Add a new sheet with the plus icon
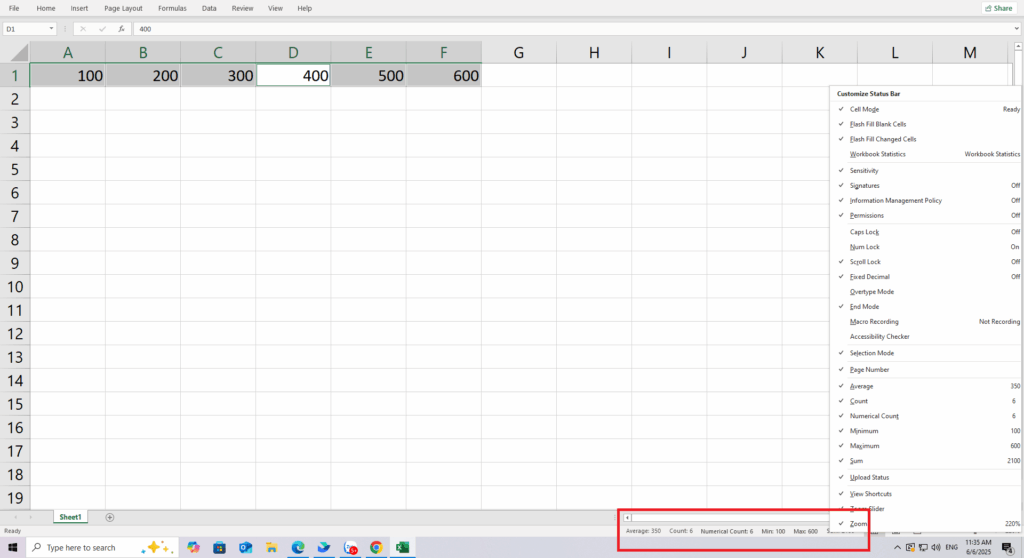1024x558 pixels. [x=110, y=517]
